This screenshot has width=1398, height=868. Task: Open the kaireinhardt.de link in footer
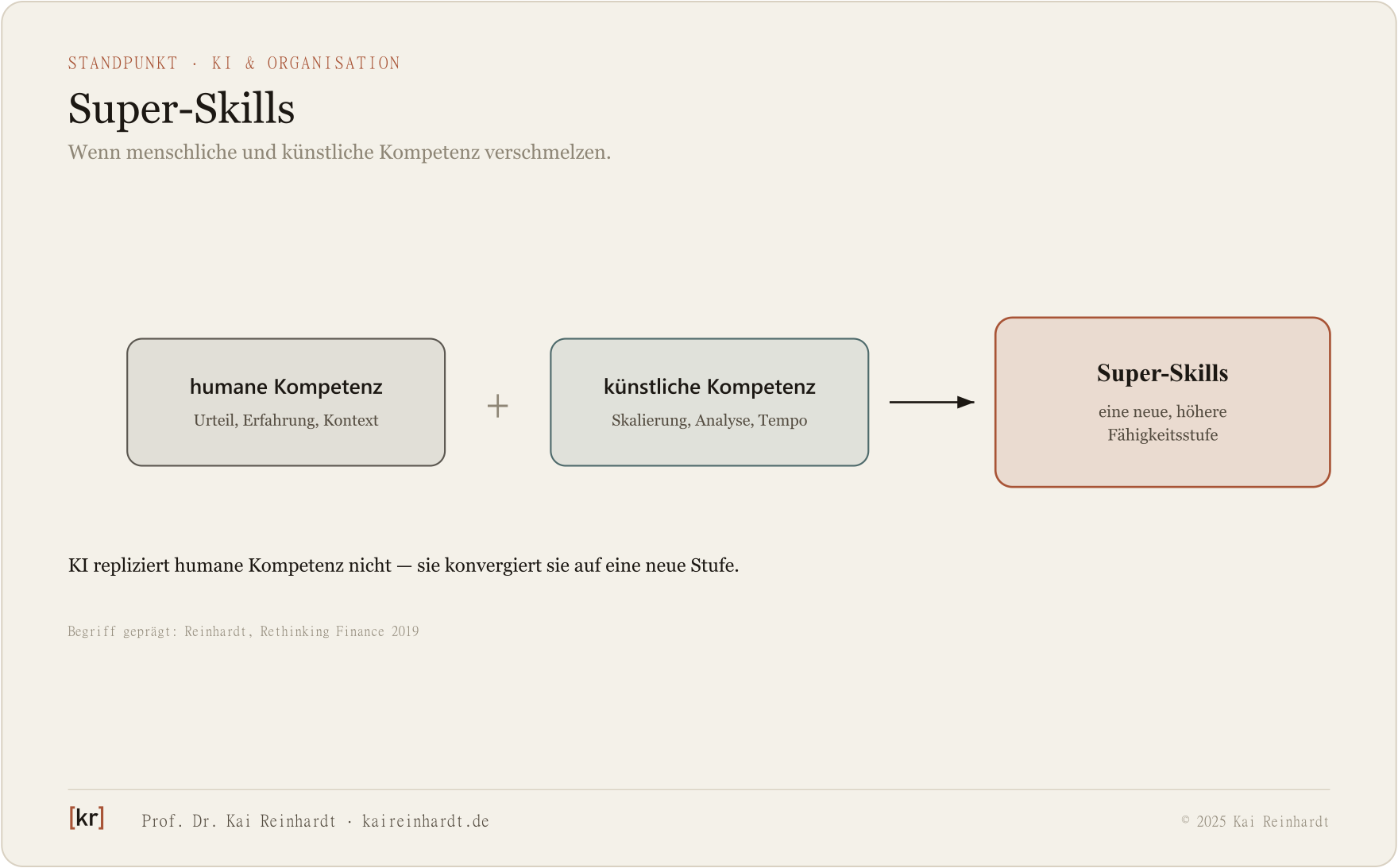point(426,821)
